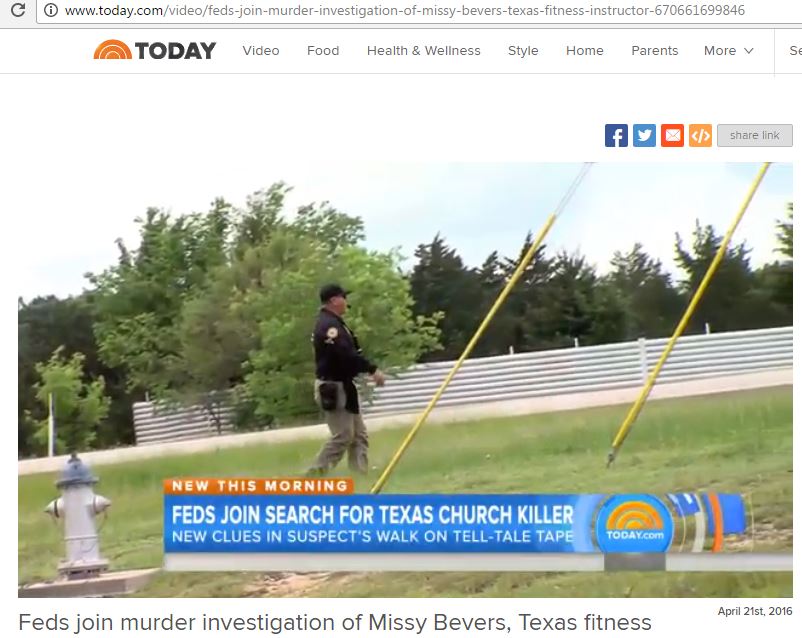The image size is (802, 638).
Task: Copy the share link button
Action: click(754, 136)
